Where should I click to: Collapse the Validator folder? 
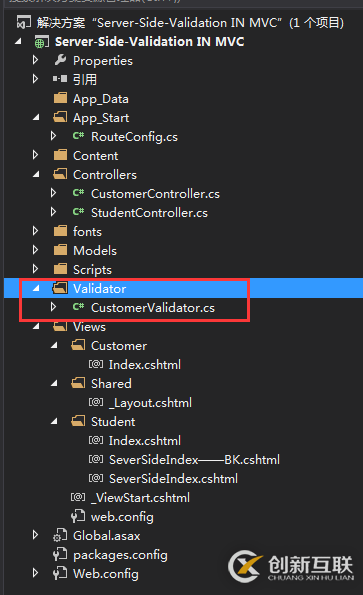coord(36,288)
